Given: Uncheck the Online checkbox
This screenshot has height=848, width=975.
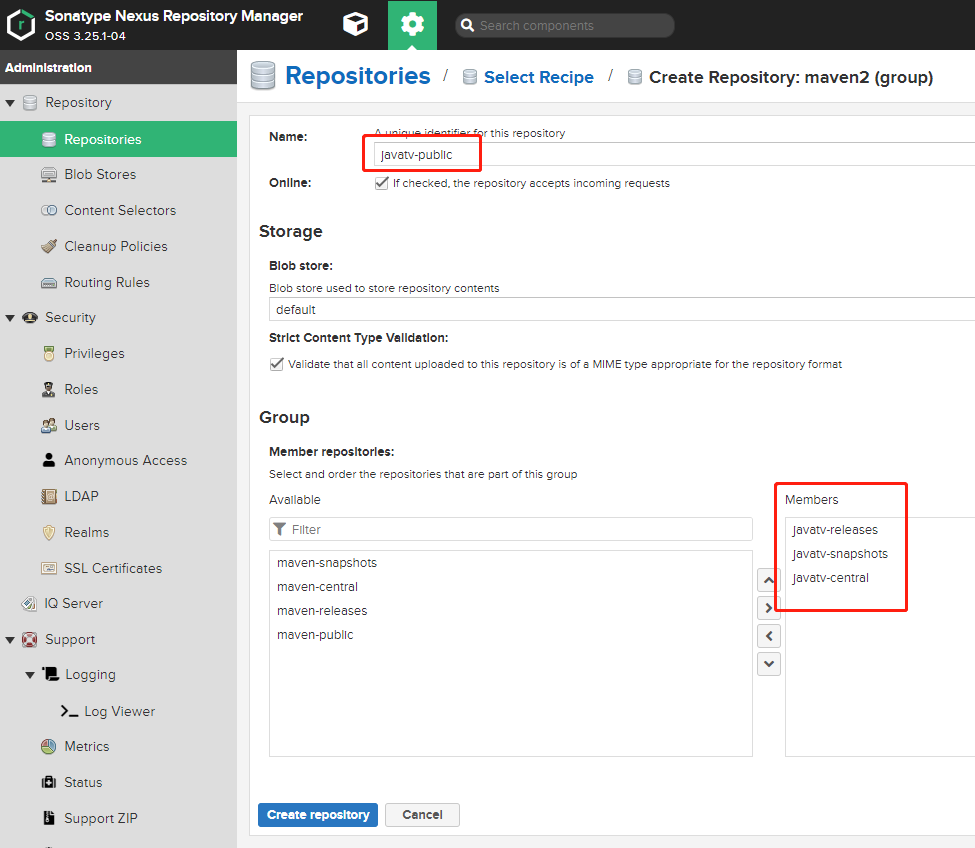Looking at the screenshot, I should point(381,183).
